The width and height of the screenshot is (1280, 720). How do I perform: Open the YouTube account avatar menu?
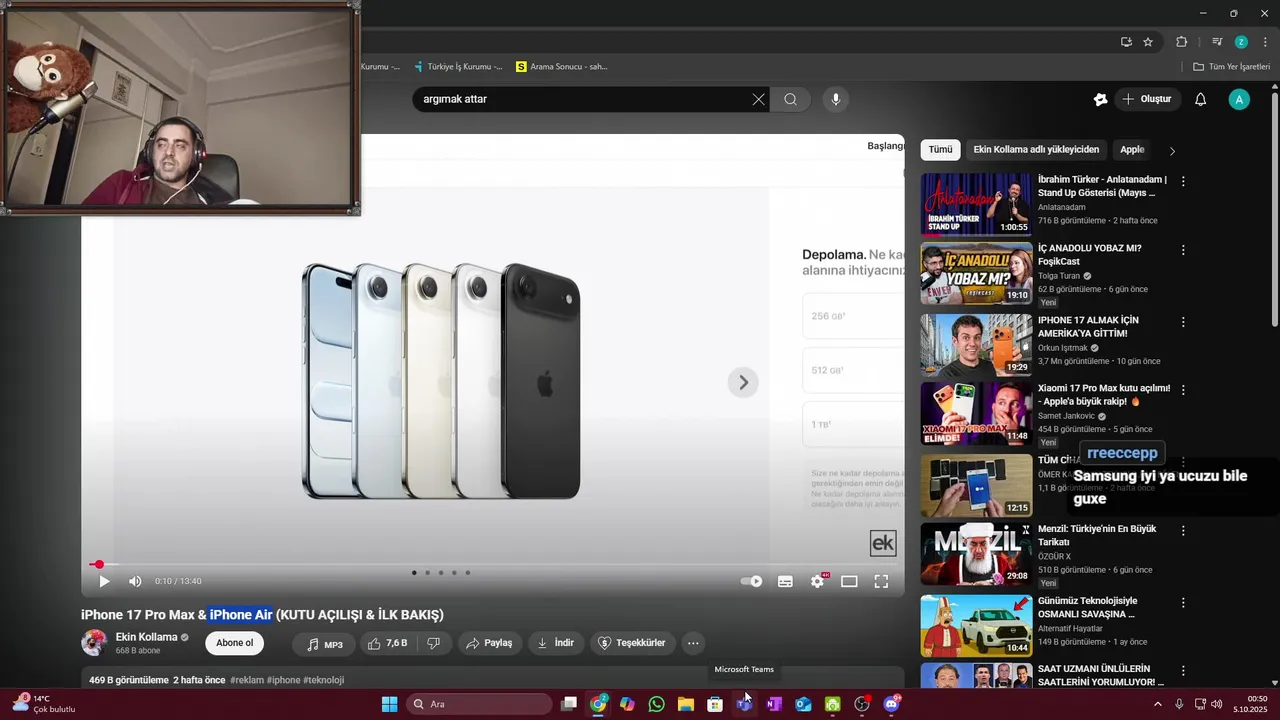[1239, 99]
